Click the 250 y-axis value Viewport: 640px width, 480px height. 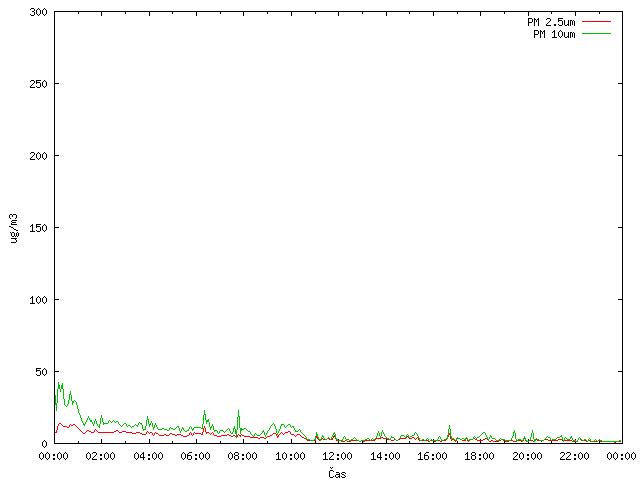(38, 84)
